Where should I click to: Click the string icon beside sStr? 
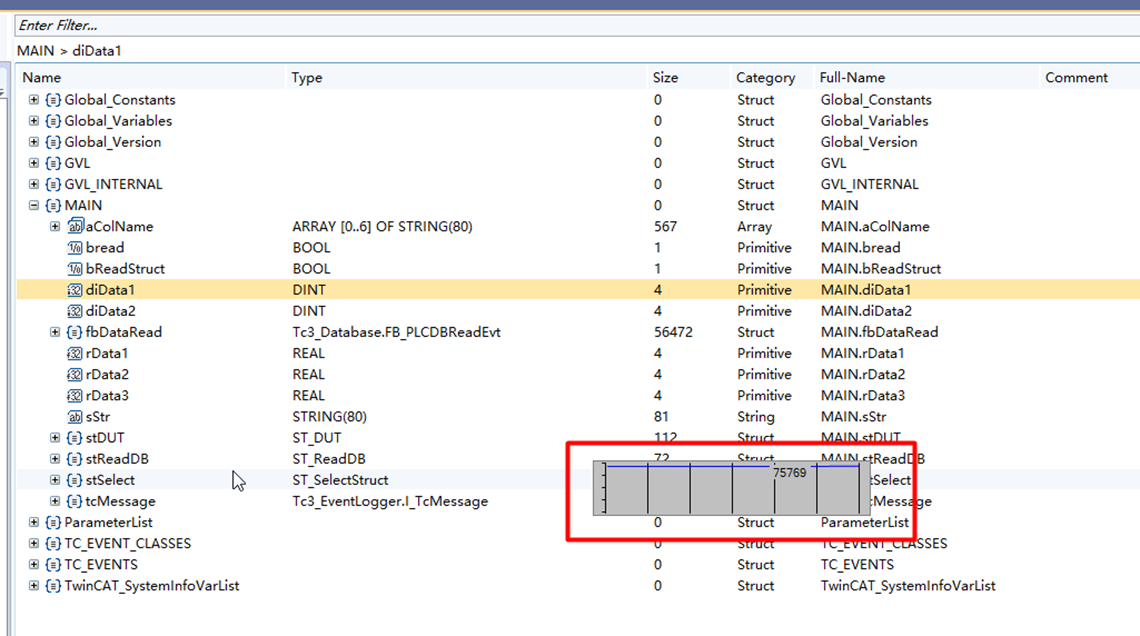75,416
